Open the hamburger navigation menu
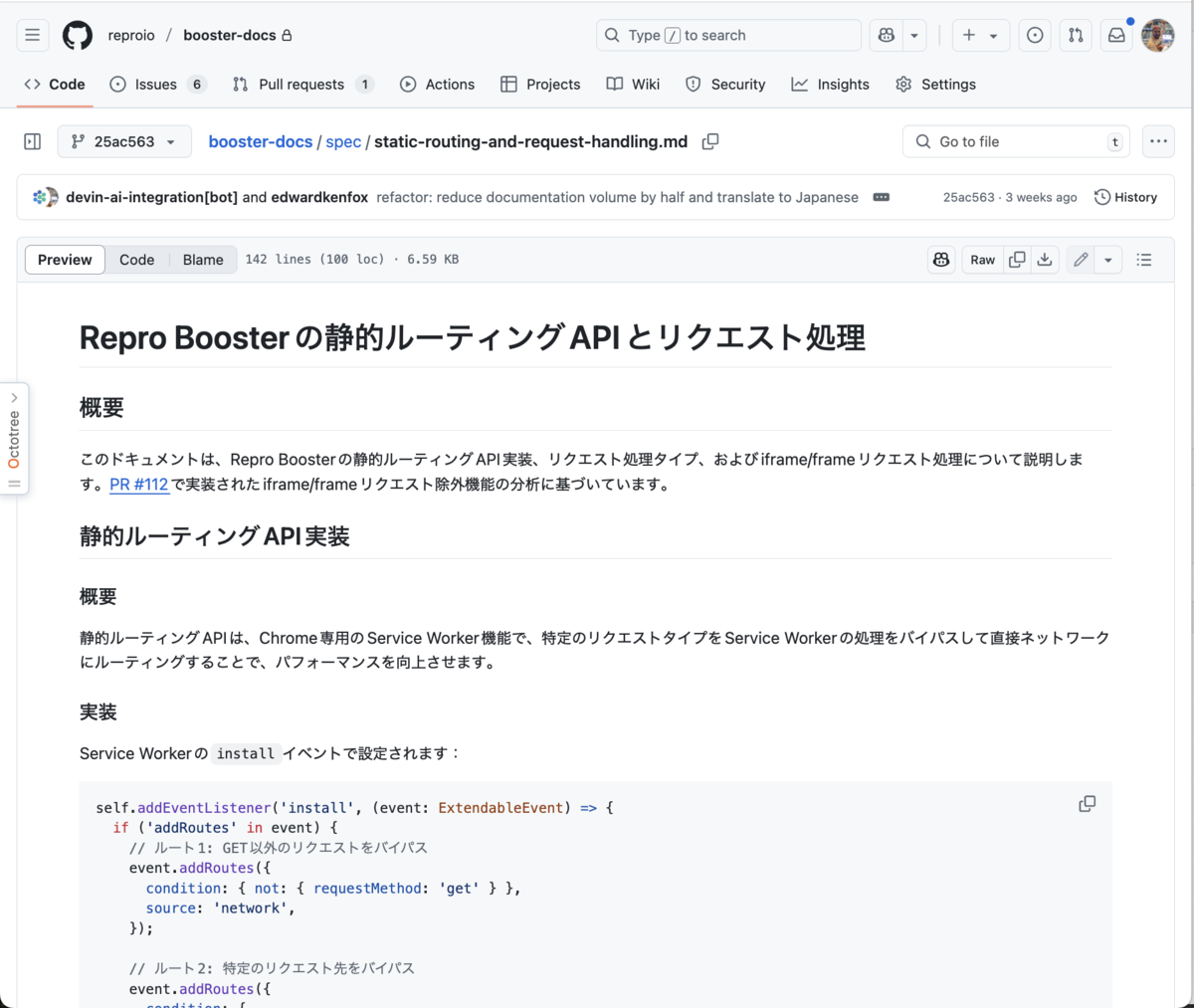The height and width of the screenshot is (1008, 1194). click(x=33, y=35)
